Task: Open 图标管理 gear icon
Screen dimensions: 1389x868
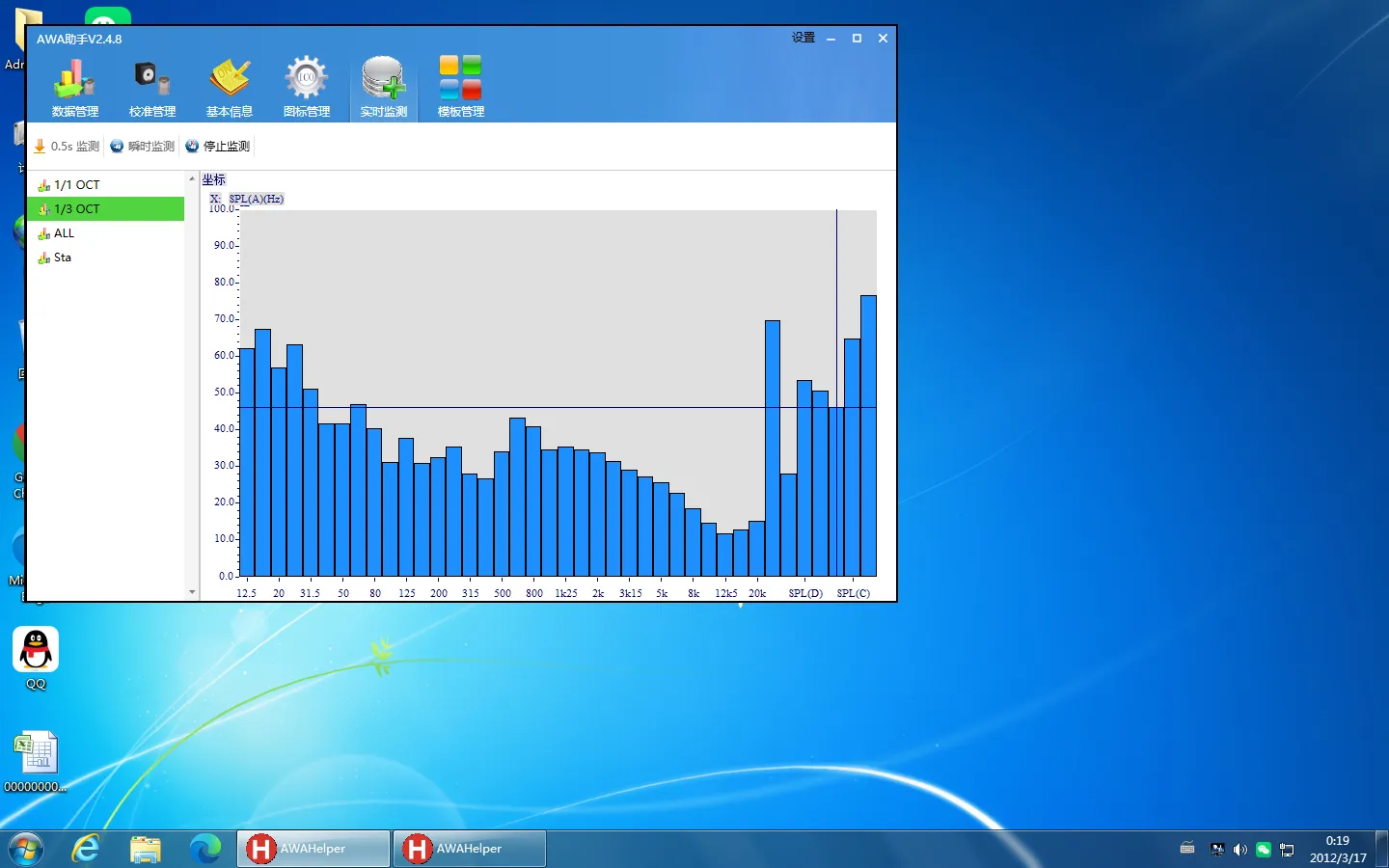Action: pyautogui.click(x=307, y=88)
